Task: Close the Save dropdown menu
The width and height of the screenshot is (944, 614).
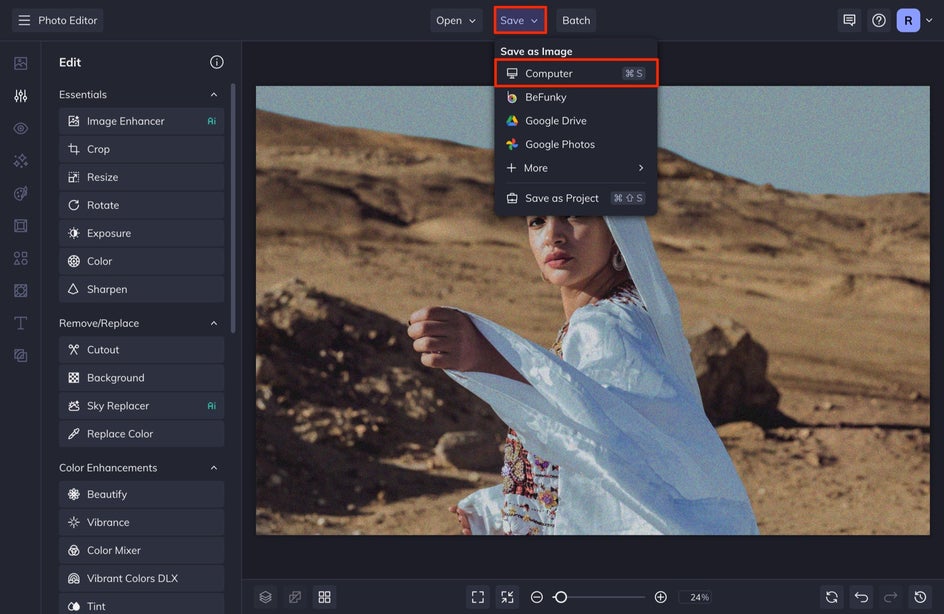Action: click(x=520, y=20)
